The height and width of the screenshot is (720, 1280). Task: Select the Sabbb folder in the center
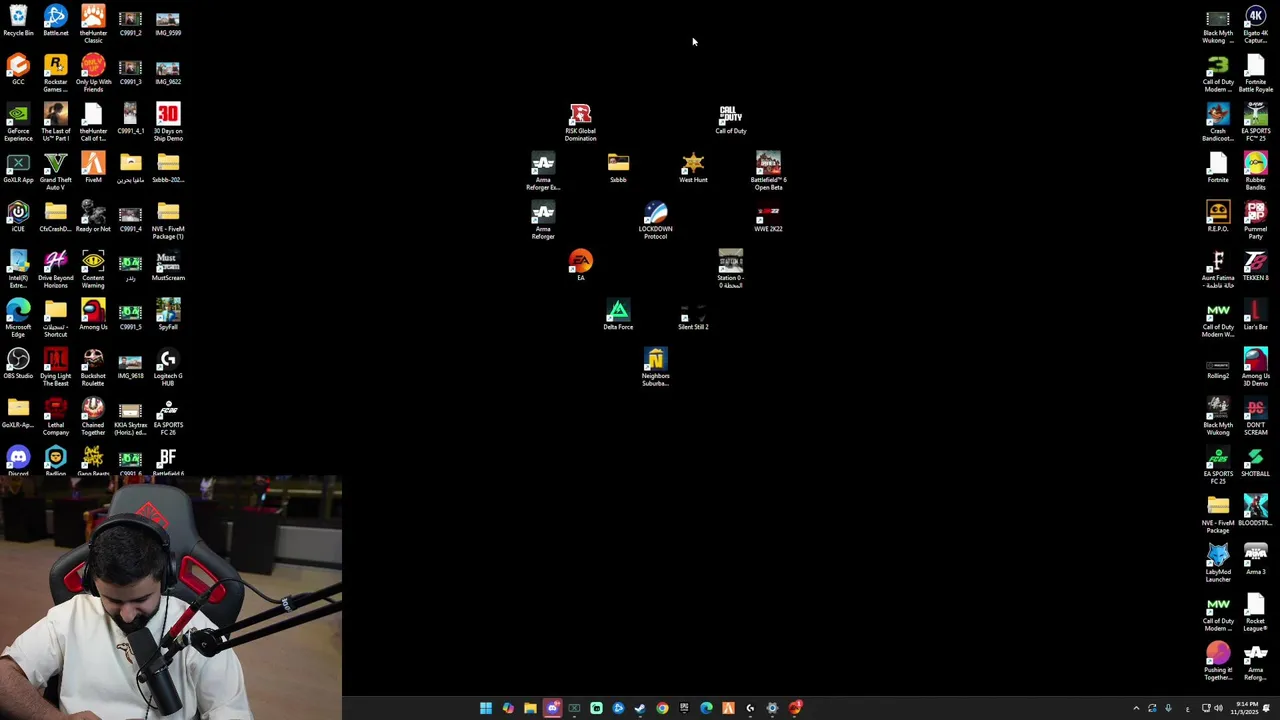[618, 168]
